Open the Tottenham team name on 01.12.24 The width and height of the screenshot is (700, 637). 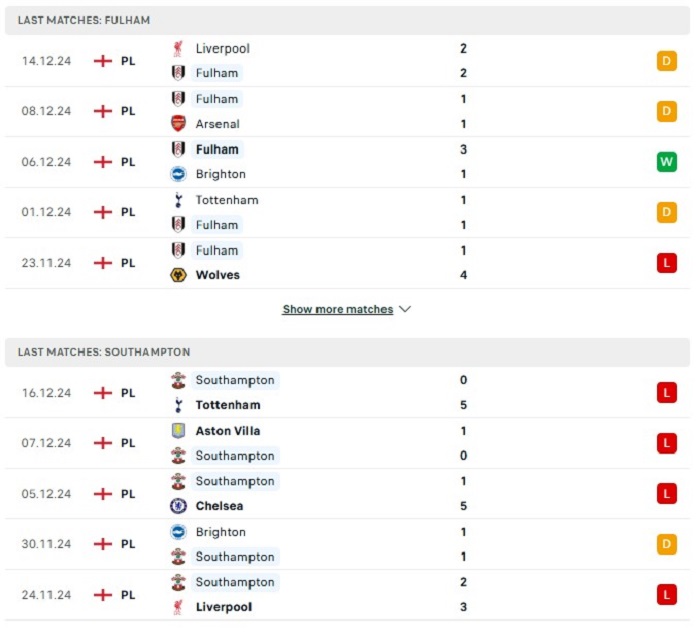pos(227,200)
